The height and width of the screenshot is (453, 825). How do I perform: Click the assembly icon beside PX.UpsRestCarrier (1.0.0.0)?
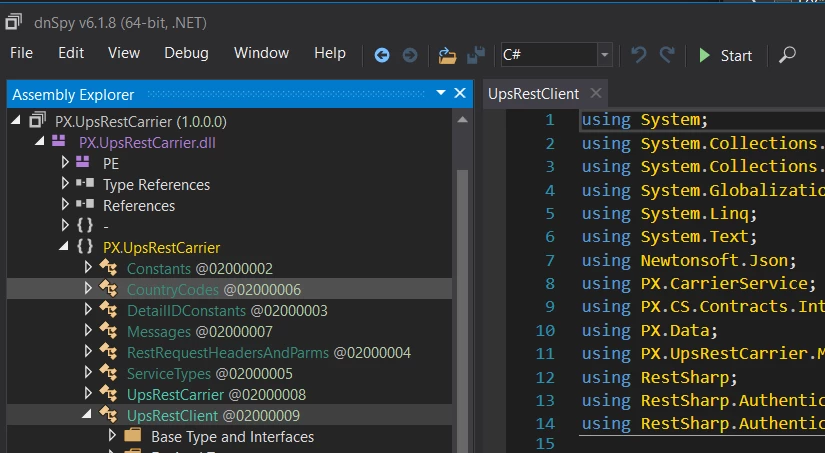37,120
